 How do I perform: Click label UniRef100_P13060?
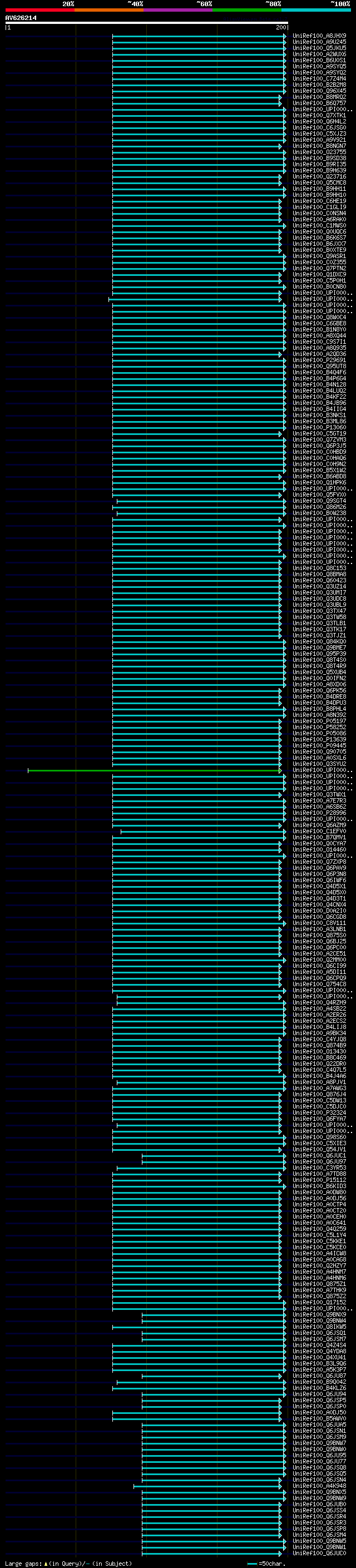point(319,427)
